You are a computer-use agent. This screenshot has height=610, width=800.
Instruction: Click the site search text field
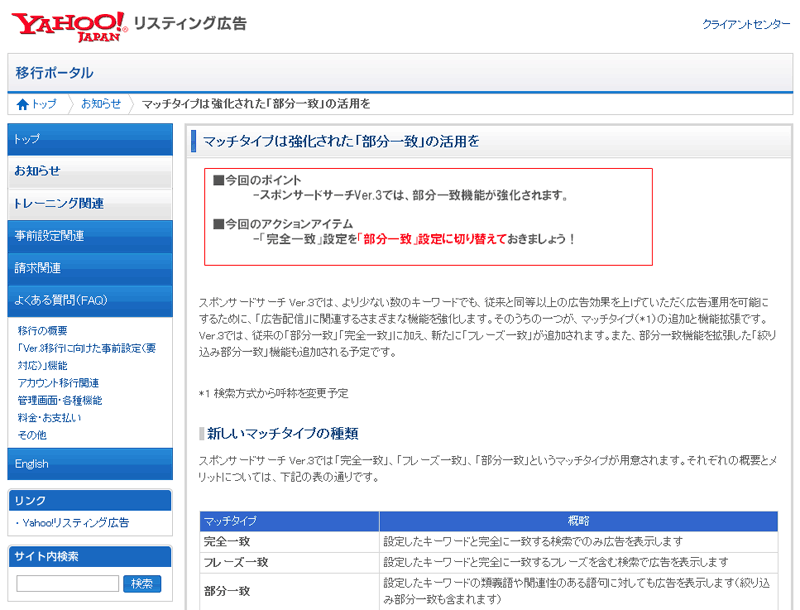point(68,583)
